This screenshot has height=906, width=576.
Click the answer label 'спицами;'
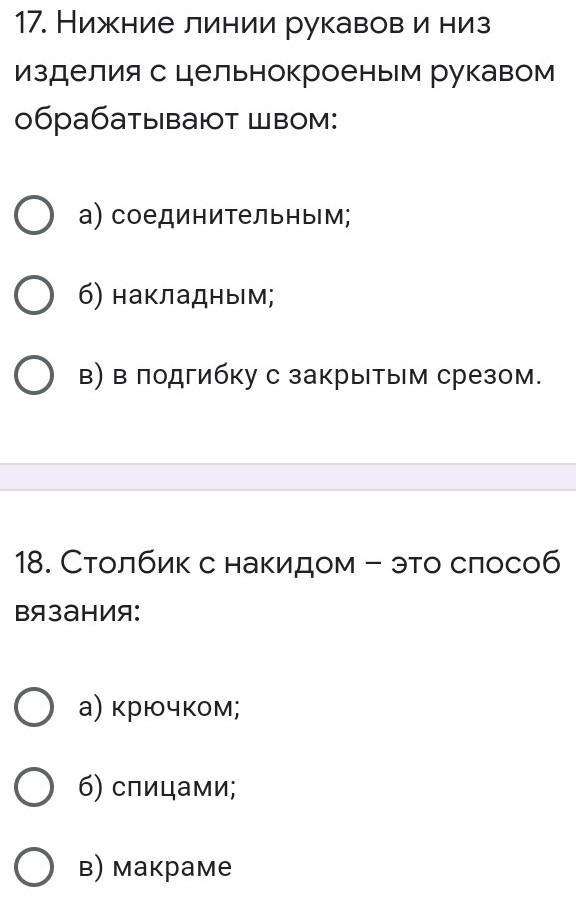click(x=174, y=787)
